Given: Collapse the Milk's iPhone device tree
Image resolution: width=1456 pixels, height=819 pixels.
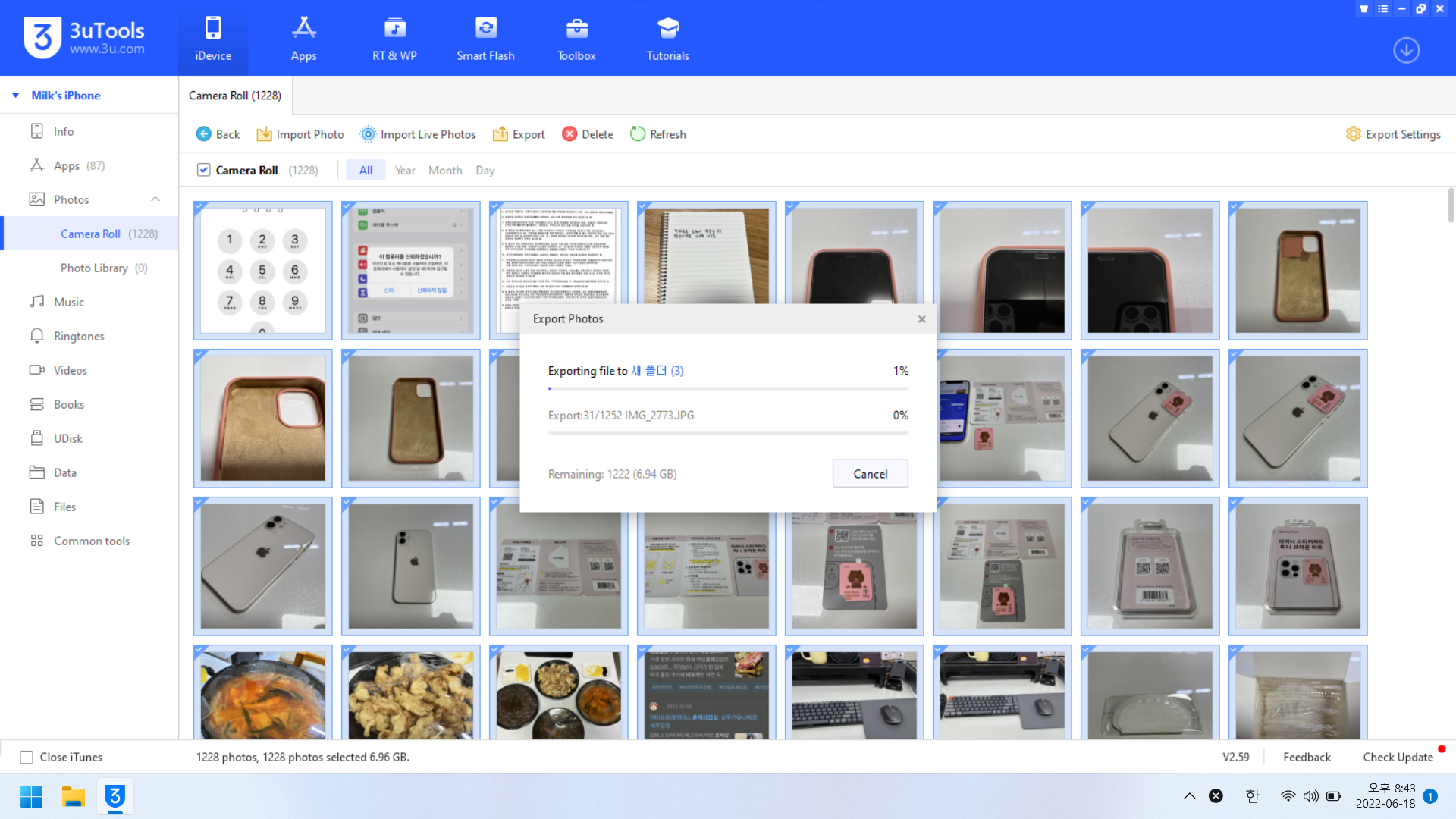Looking at the screenshot, I should pos(16,96).
